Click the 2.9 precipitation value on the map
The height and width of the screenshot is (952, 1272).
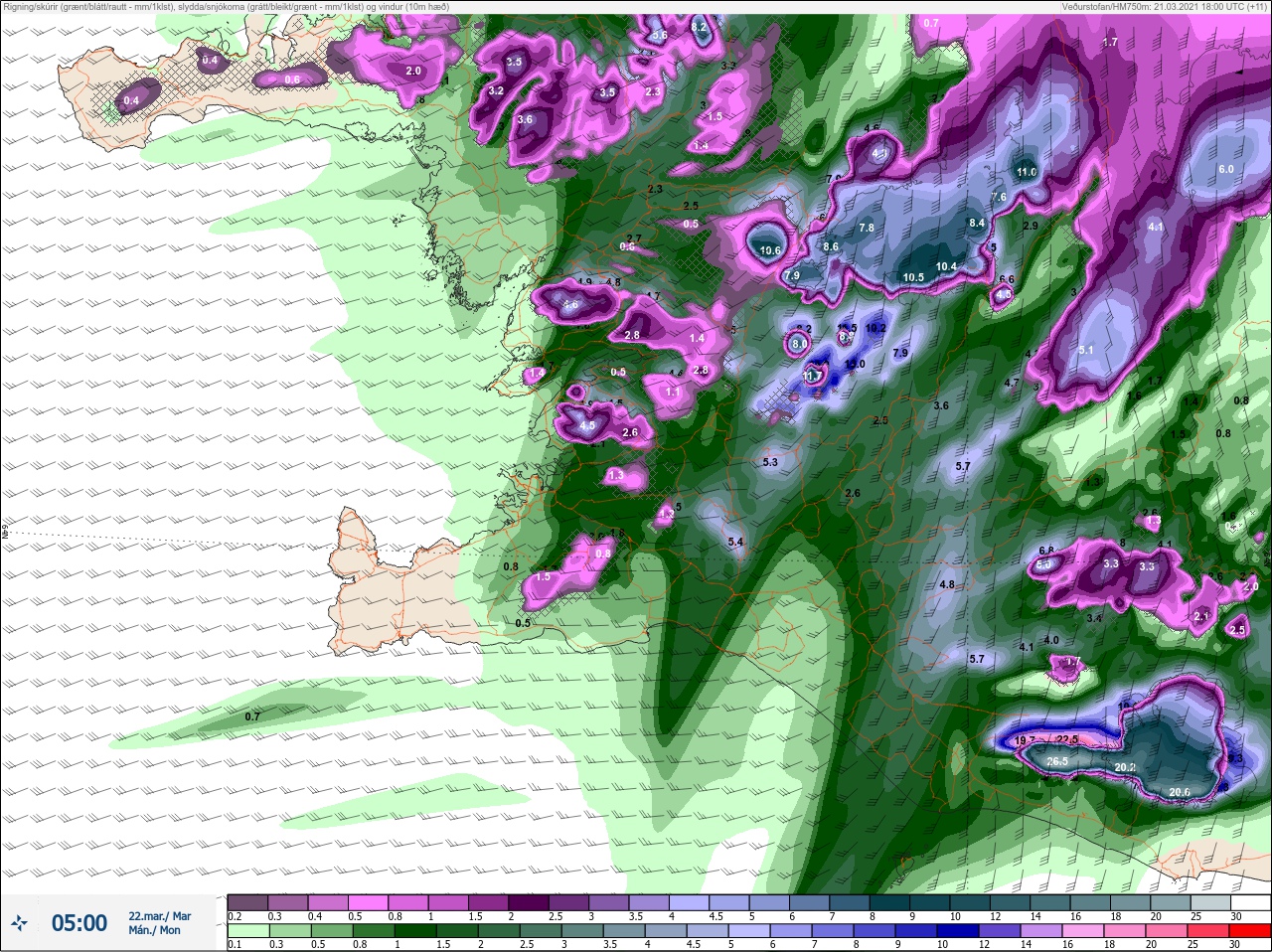(1031, 227)
